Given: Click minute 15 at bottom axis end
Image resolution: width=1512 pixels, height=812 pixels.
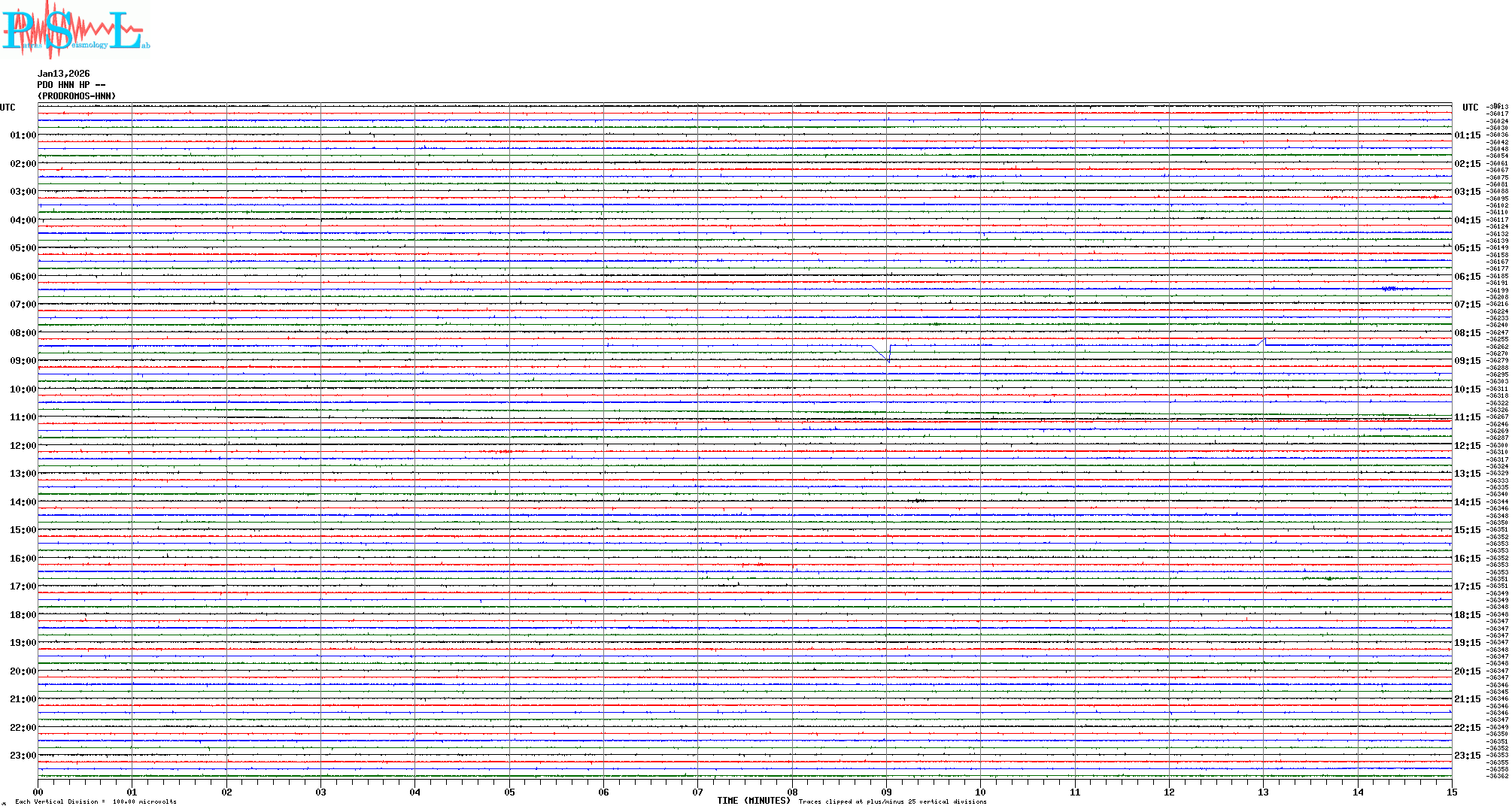Looking at the screenshot, I should (1451, 792).
